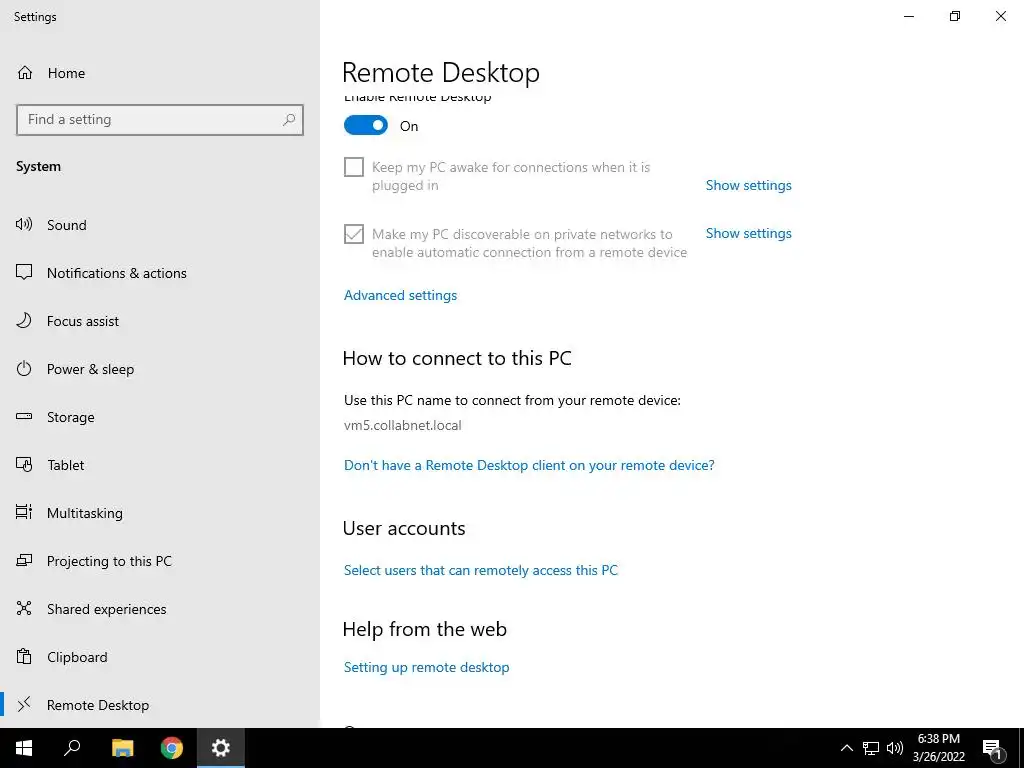Select Remote Desktop in the sidebar
Viewport: 1024px width, 768px height.
[160, 705]
